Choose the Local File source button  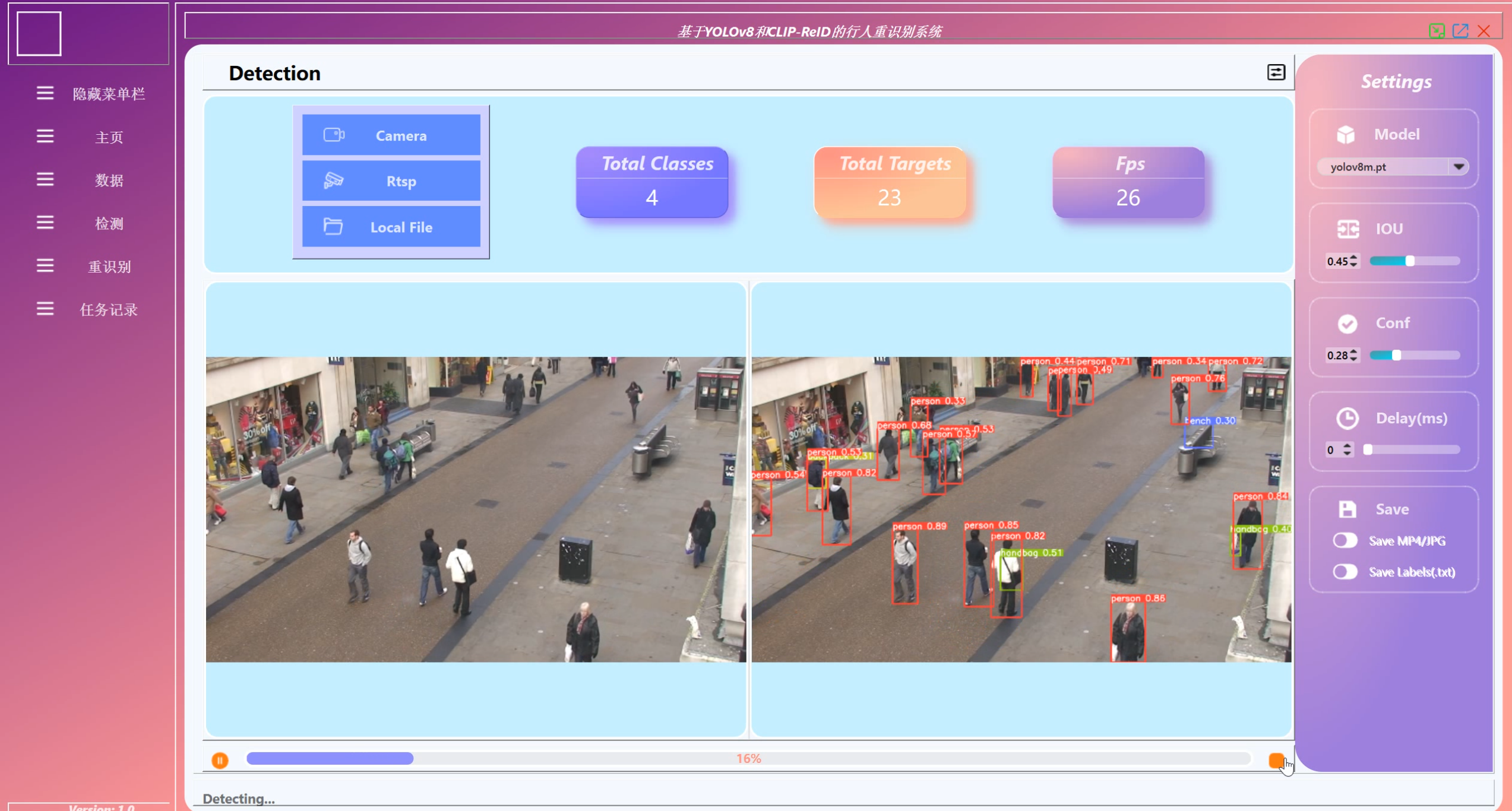[x=391, y=227]
